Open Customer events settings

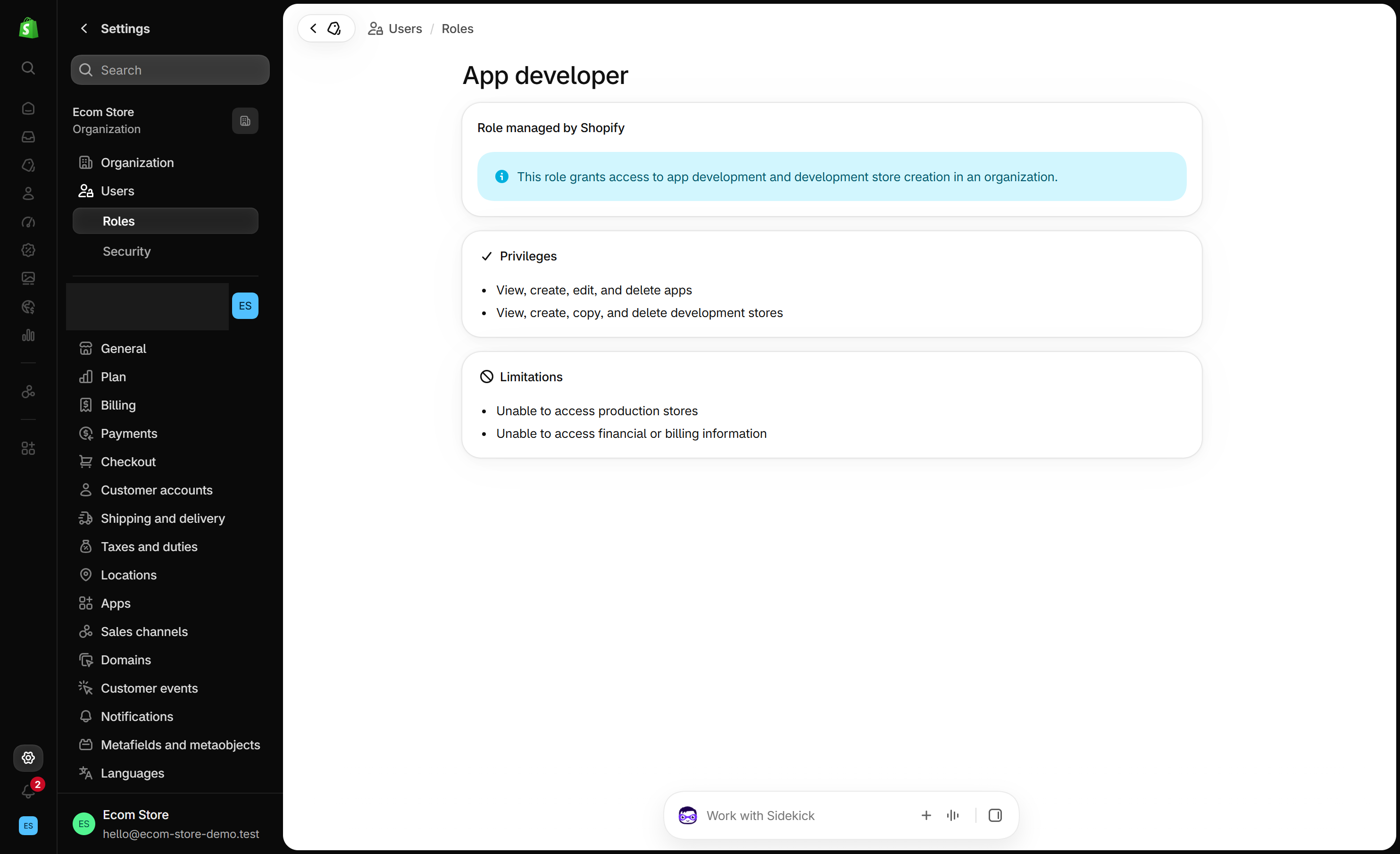(166, 688)
